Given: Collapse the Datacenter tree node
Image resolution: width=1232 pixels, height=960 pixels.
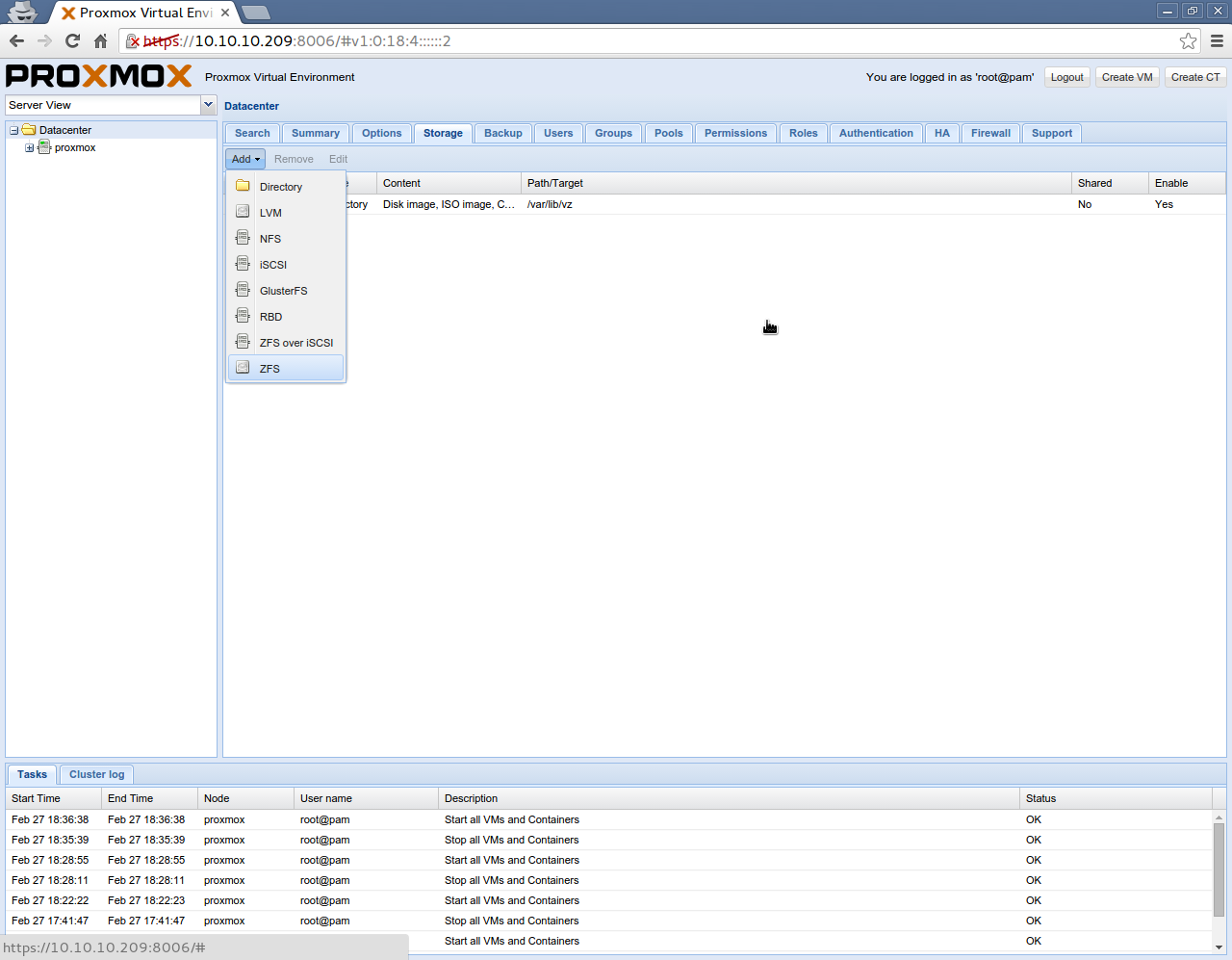Looking at the screenshot, I should [14, 130].
